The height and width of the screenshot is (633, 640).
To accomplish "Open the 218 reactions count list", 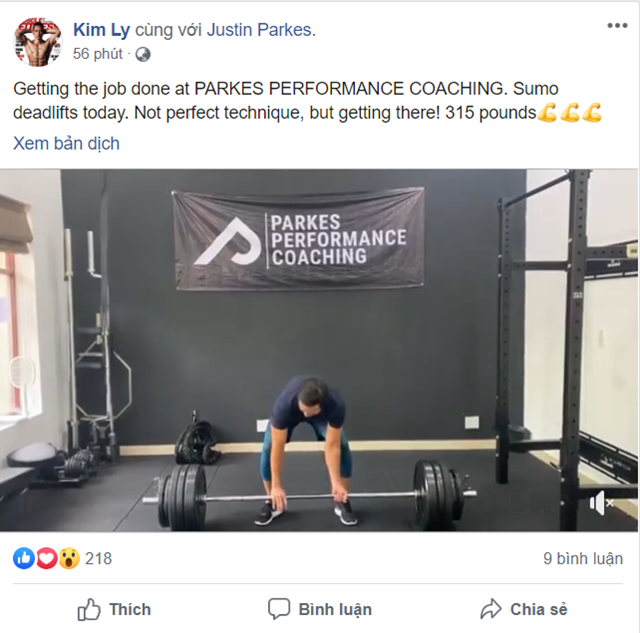I will click(98, 558).
